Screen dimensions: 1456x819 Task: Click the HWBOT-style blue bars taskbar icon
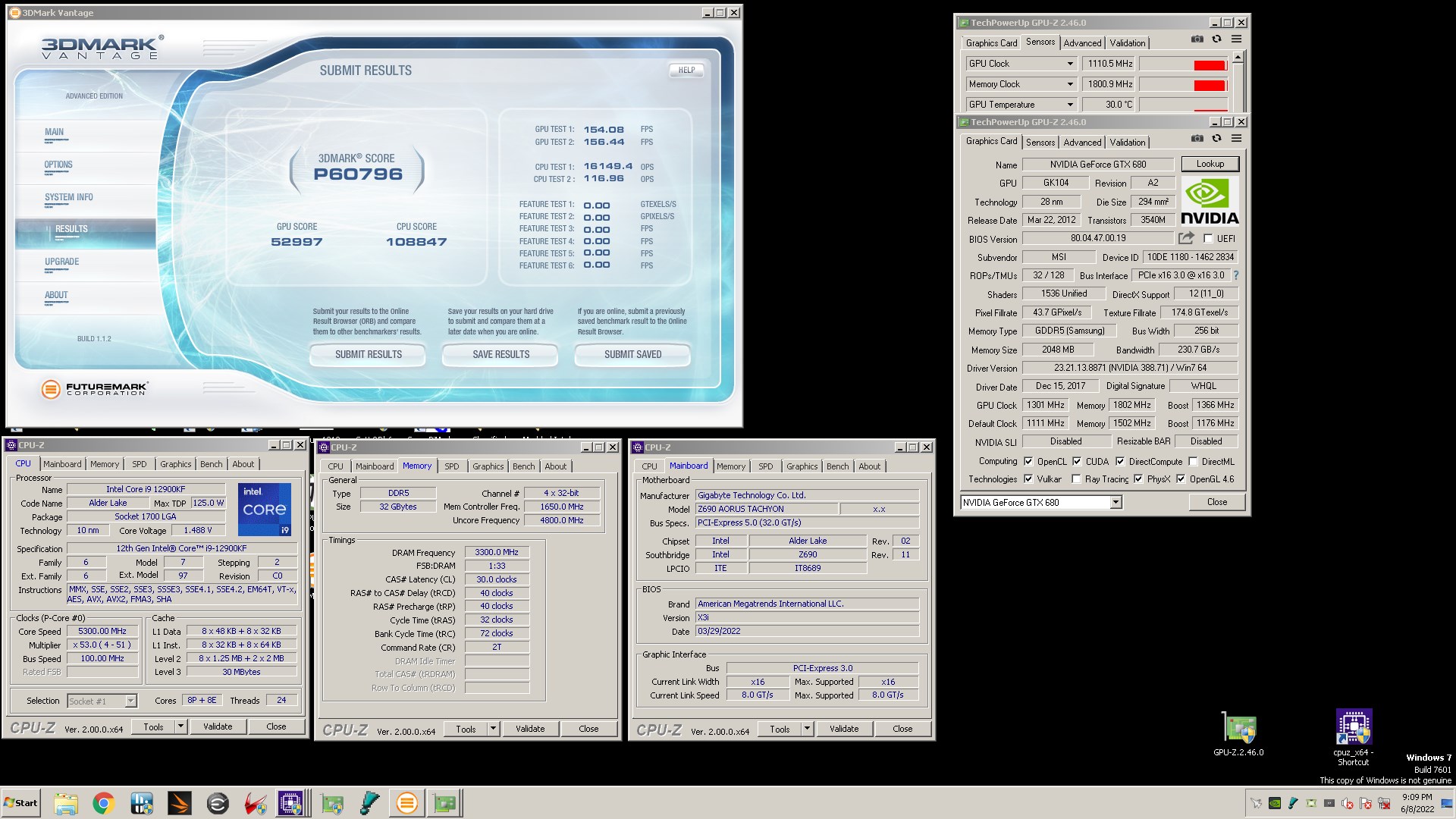142,803
